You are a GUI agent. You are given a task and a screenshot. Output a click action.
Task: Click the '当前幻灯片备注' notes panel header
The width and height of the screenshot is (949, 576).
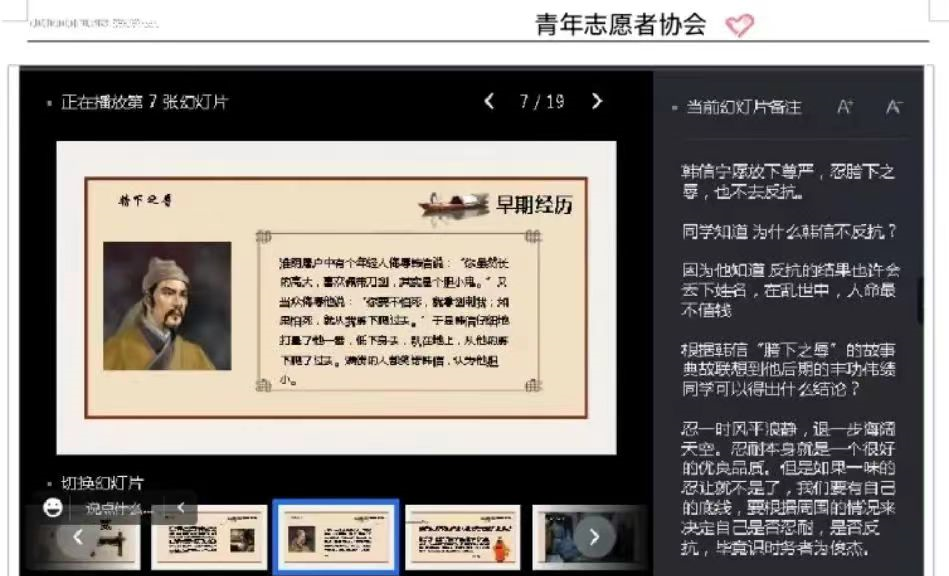[743, 107]
